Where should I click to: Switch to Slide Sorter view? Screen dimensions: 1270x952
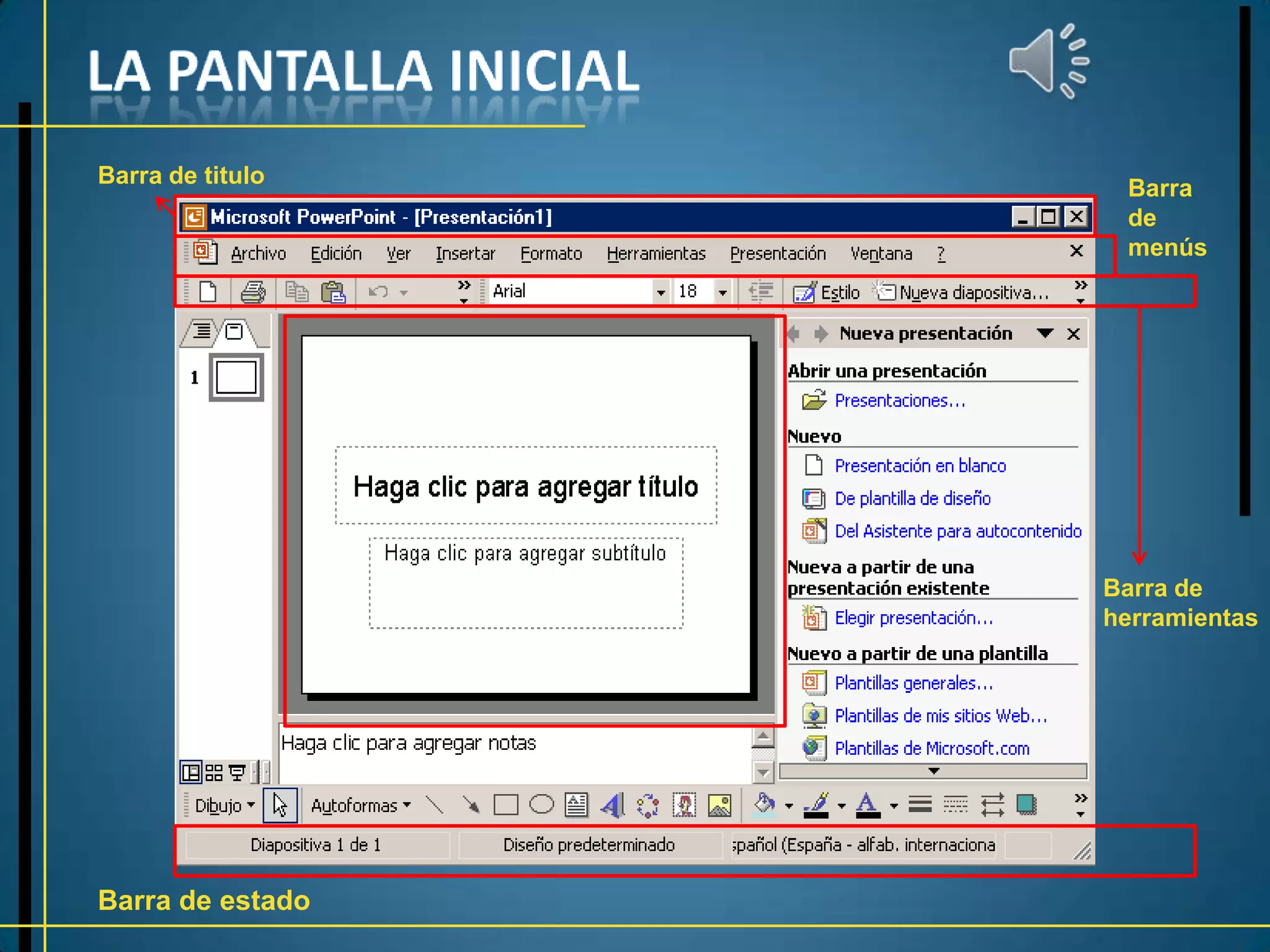[x=214, y=773]
